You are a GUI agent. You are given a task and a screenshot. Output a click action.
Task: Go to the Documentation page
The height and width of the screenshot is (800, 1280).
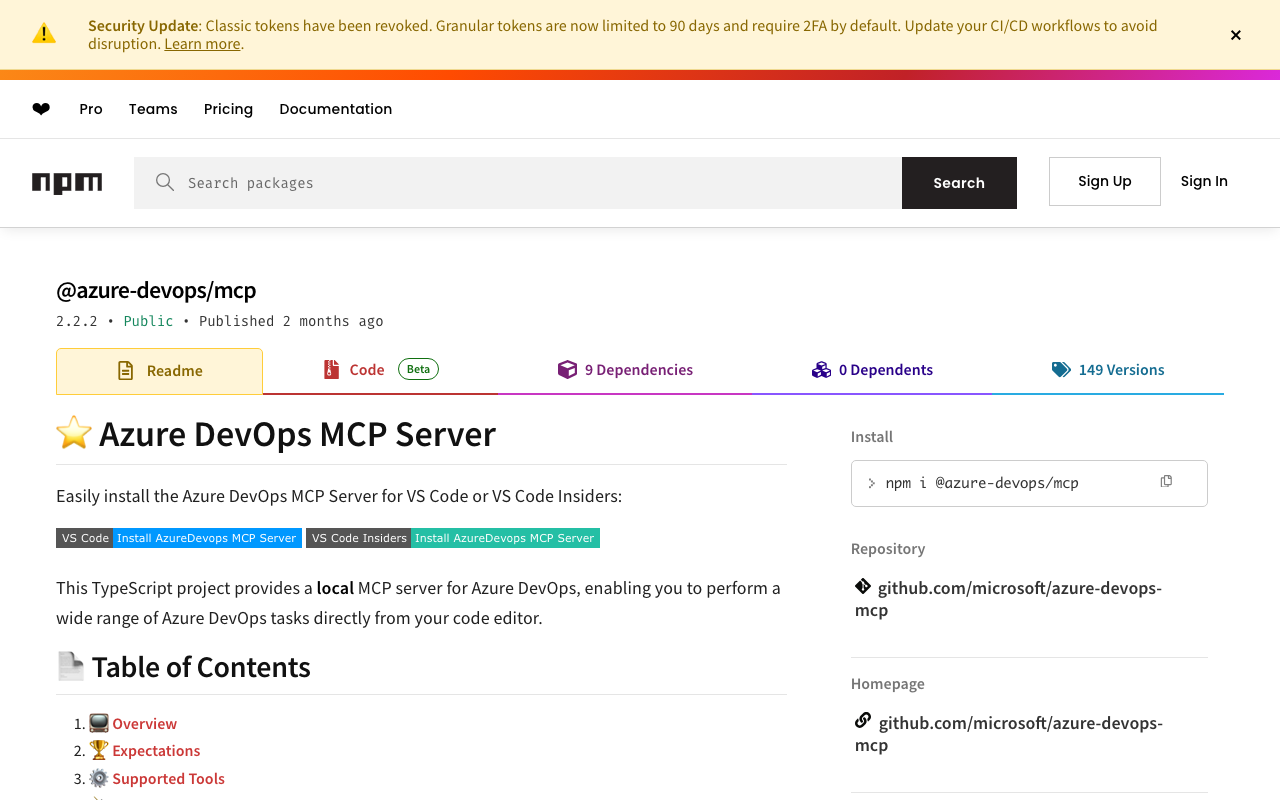tap(335, 109)
